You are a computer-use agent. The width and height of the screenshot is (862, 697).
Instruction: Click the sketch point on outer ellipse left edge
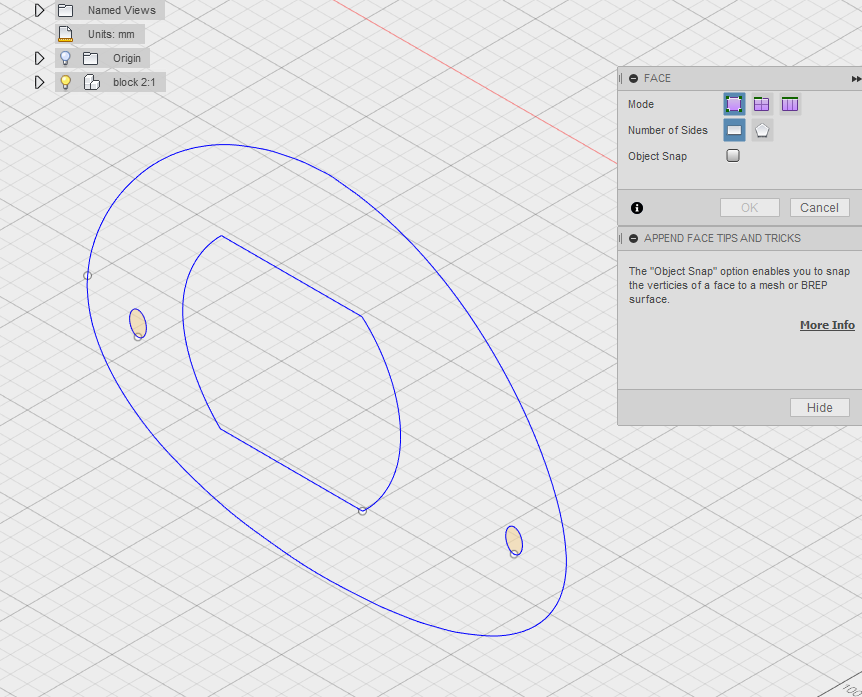point(87,275)
